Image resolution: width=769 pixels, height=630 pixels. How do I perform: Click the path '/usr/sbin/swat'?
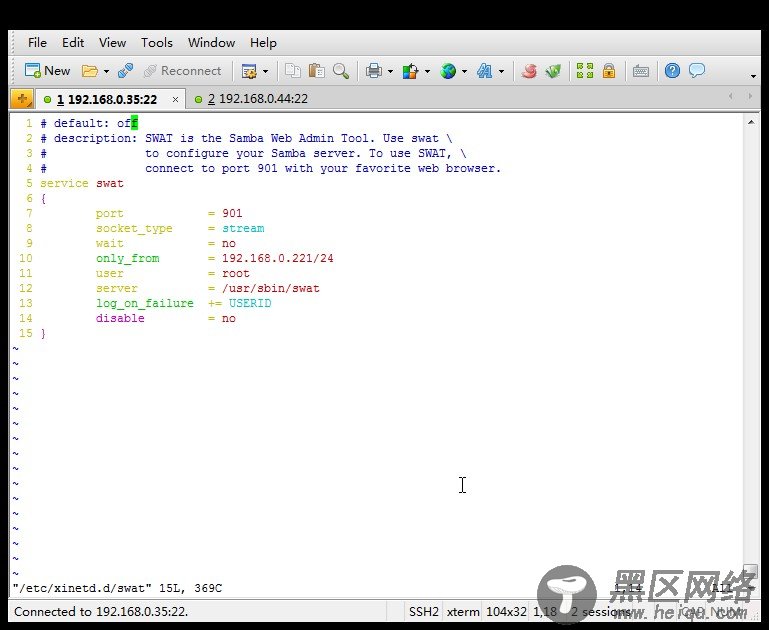click(271, 288)
